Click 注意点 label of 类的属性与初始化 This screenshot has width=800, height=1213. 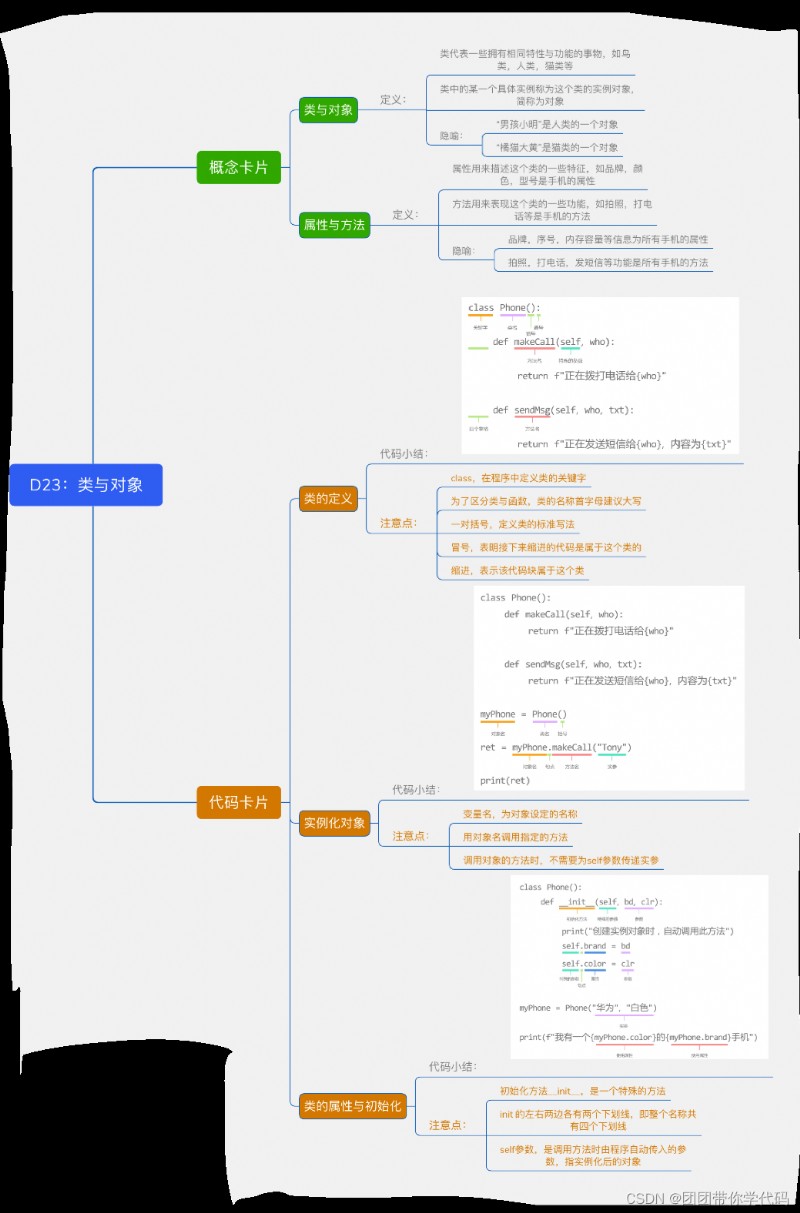pos(448,1125)
